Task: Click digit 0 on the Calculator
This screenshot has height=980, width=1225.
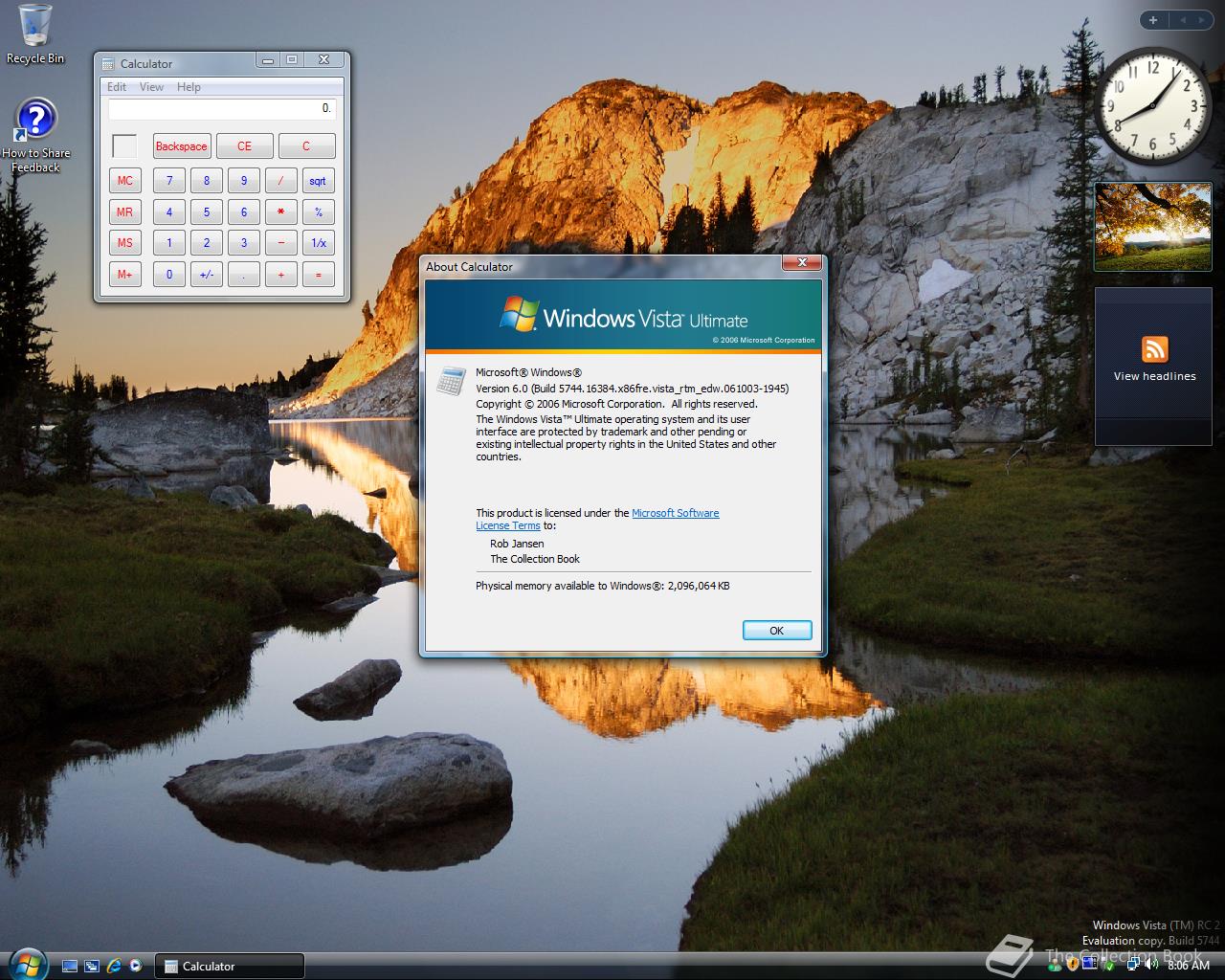Action: click(x=169, y=275)
